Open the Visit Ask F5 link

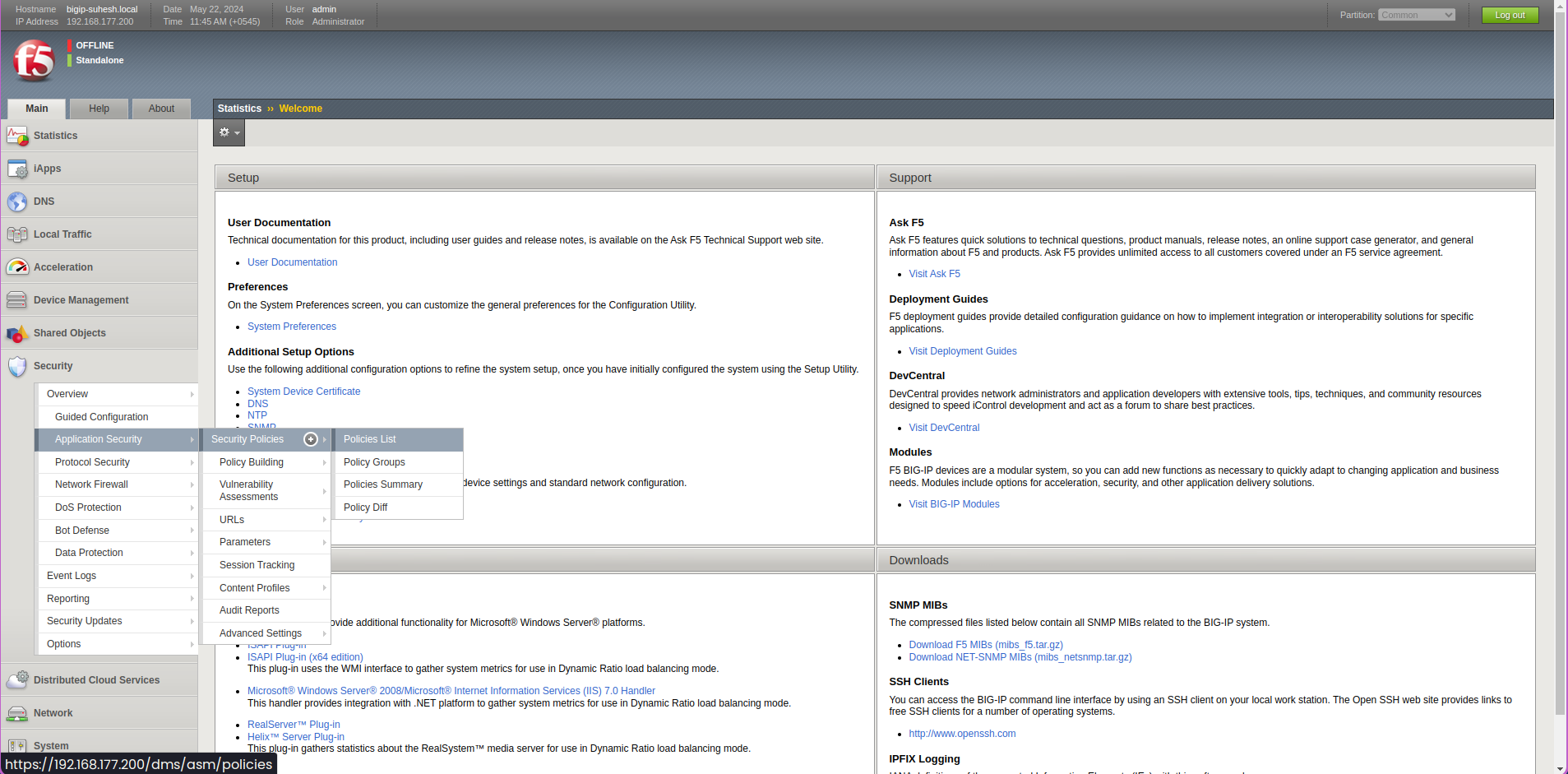934,274
